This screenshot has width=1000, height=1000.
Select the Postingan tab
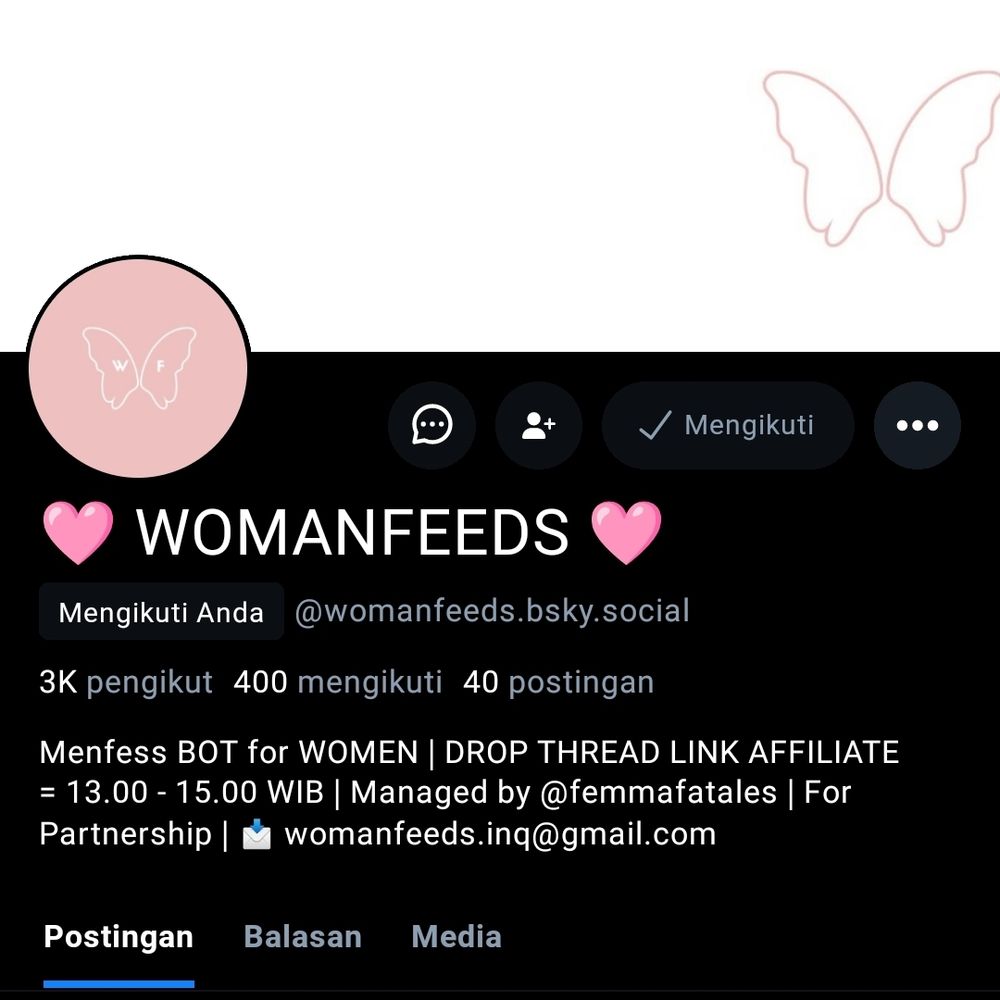pos(119,937)
